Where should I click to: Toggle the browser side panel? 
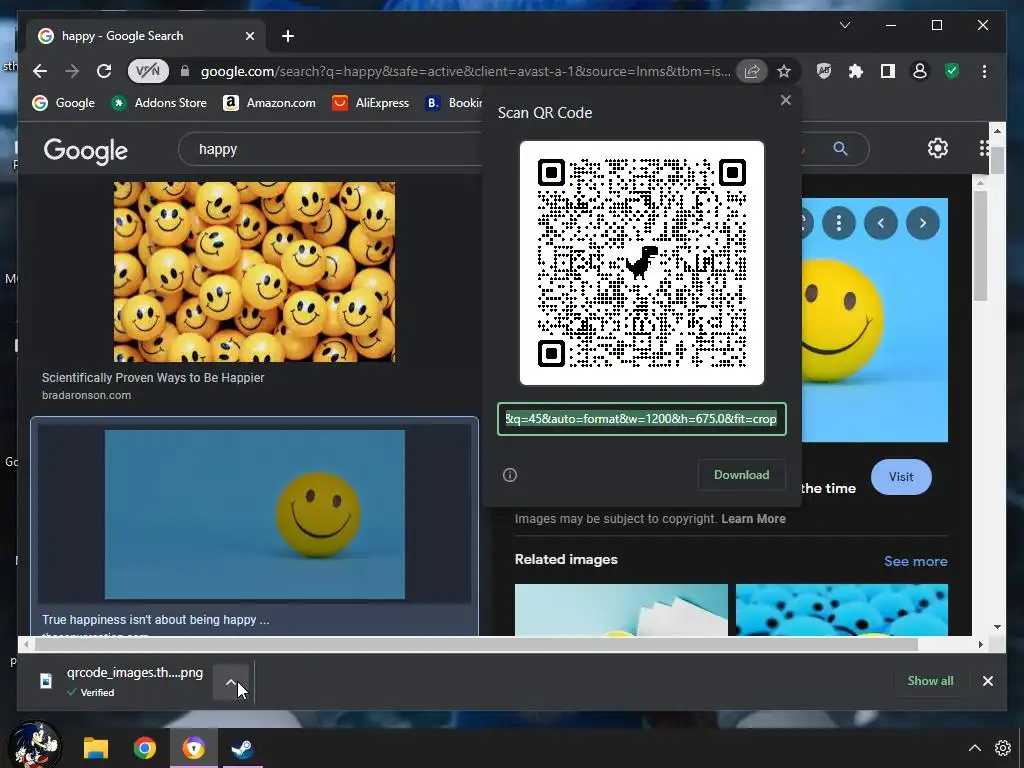888,71
